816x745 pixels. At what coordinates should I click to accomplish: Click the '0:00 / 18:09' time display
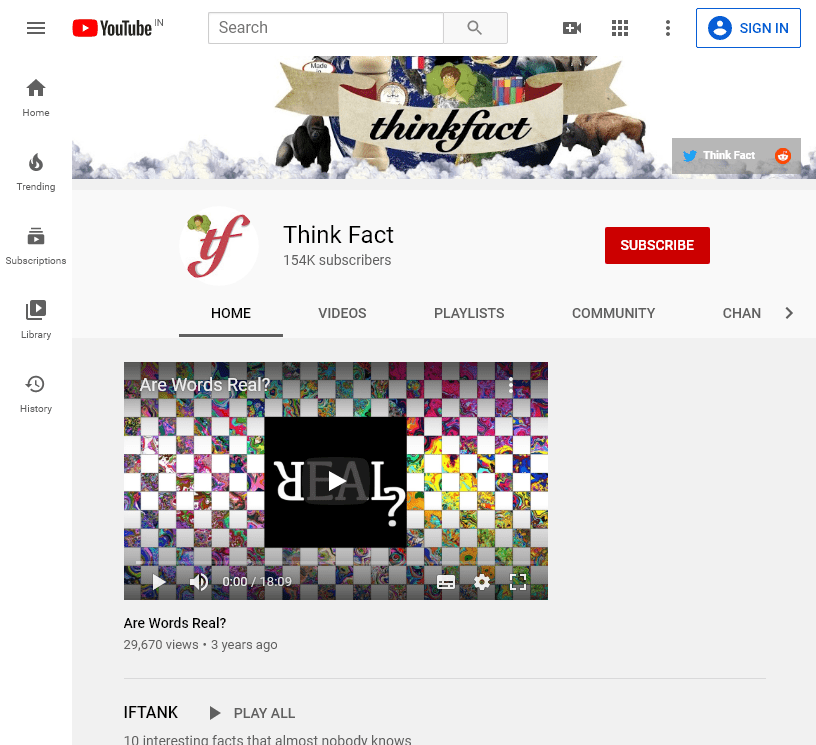257,582
